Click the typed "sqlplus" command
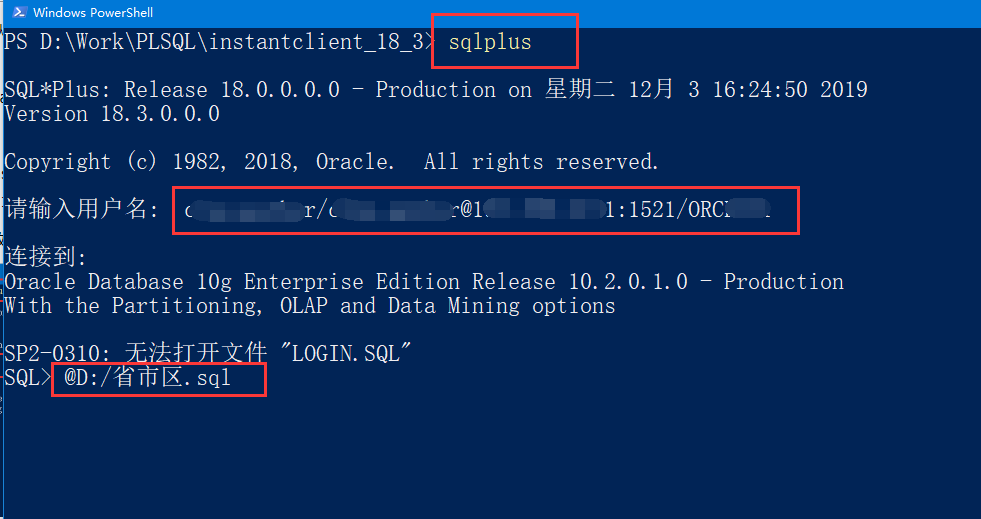 click(489, 42)
